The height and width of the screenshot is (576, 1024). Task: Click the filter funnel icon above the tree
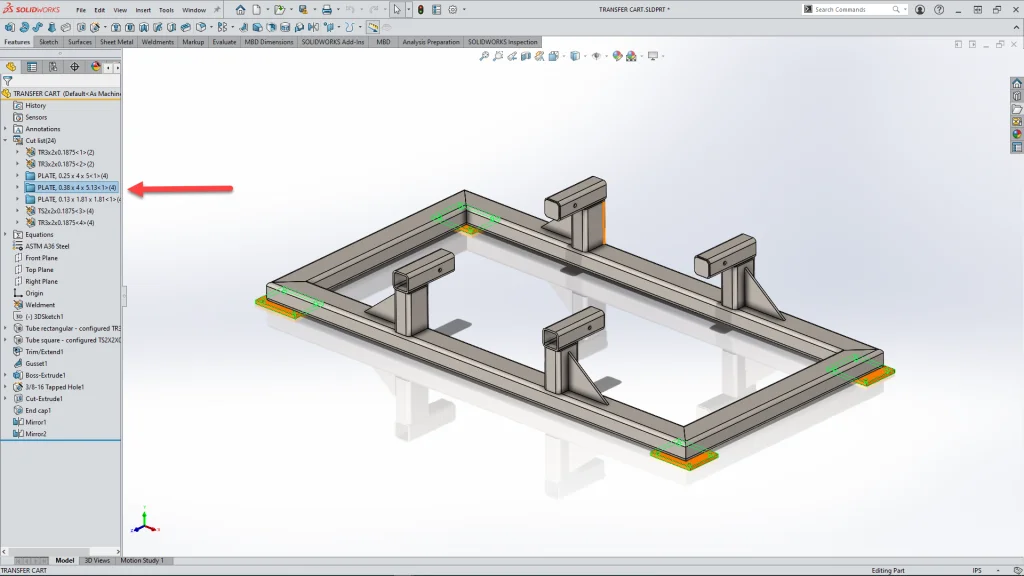[x=8, y=81]
